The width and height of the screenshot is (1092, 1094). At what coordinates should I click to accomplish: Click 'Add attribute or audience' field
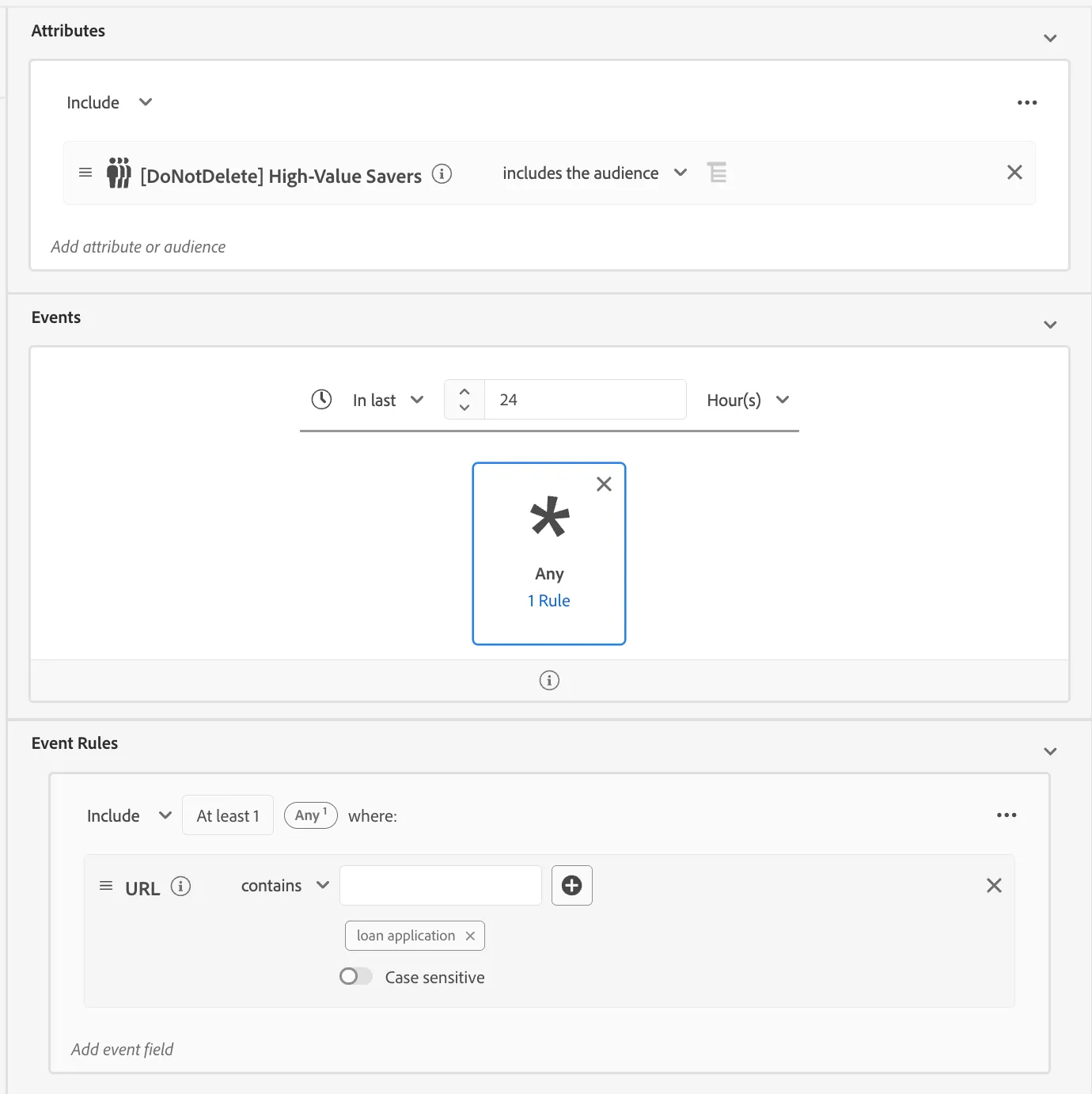[x=138, y=247]
